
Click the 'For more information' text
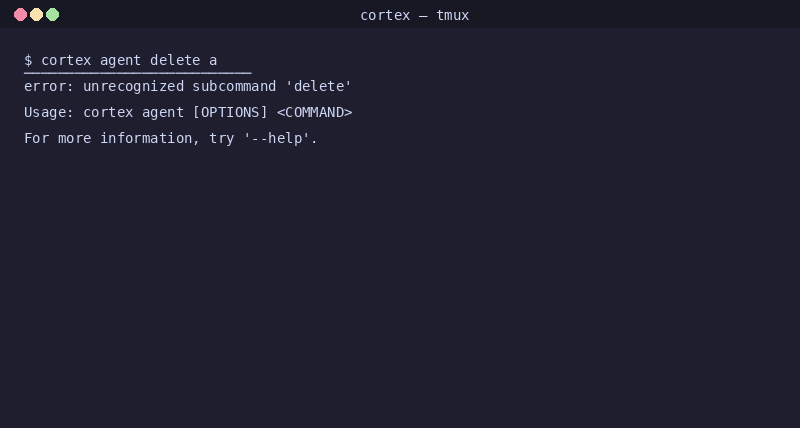[x=108, y=138]
